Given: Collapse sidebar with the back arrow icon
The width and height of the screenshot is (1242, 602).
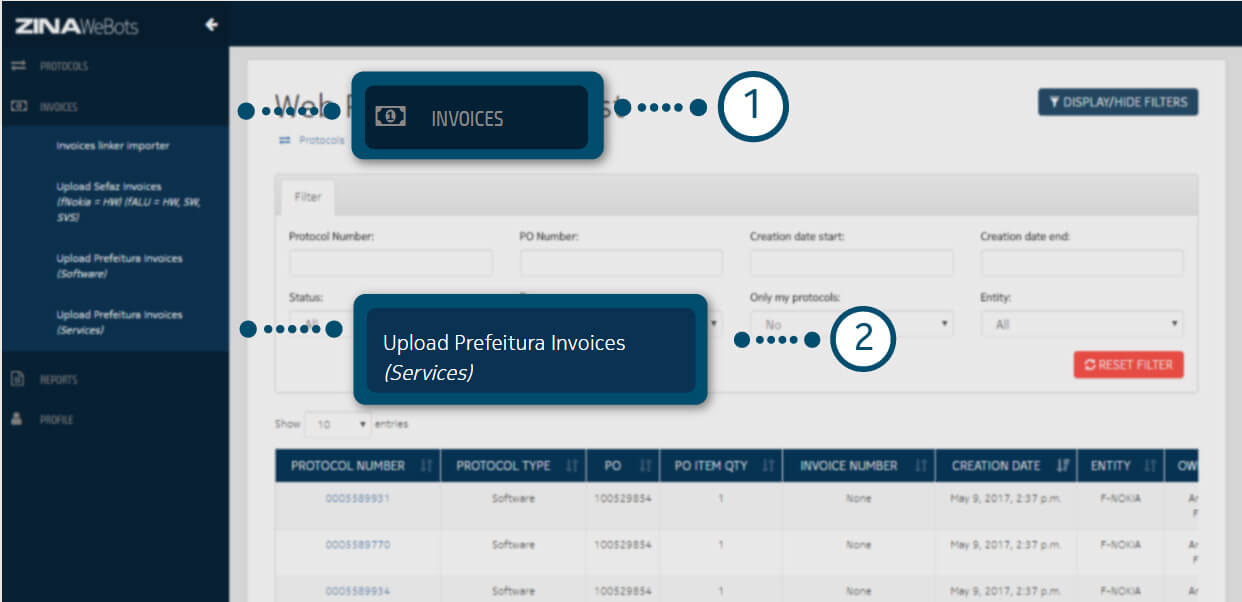Looking at the screenshot, I should [x=211, y=26].
